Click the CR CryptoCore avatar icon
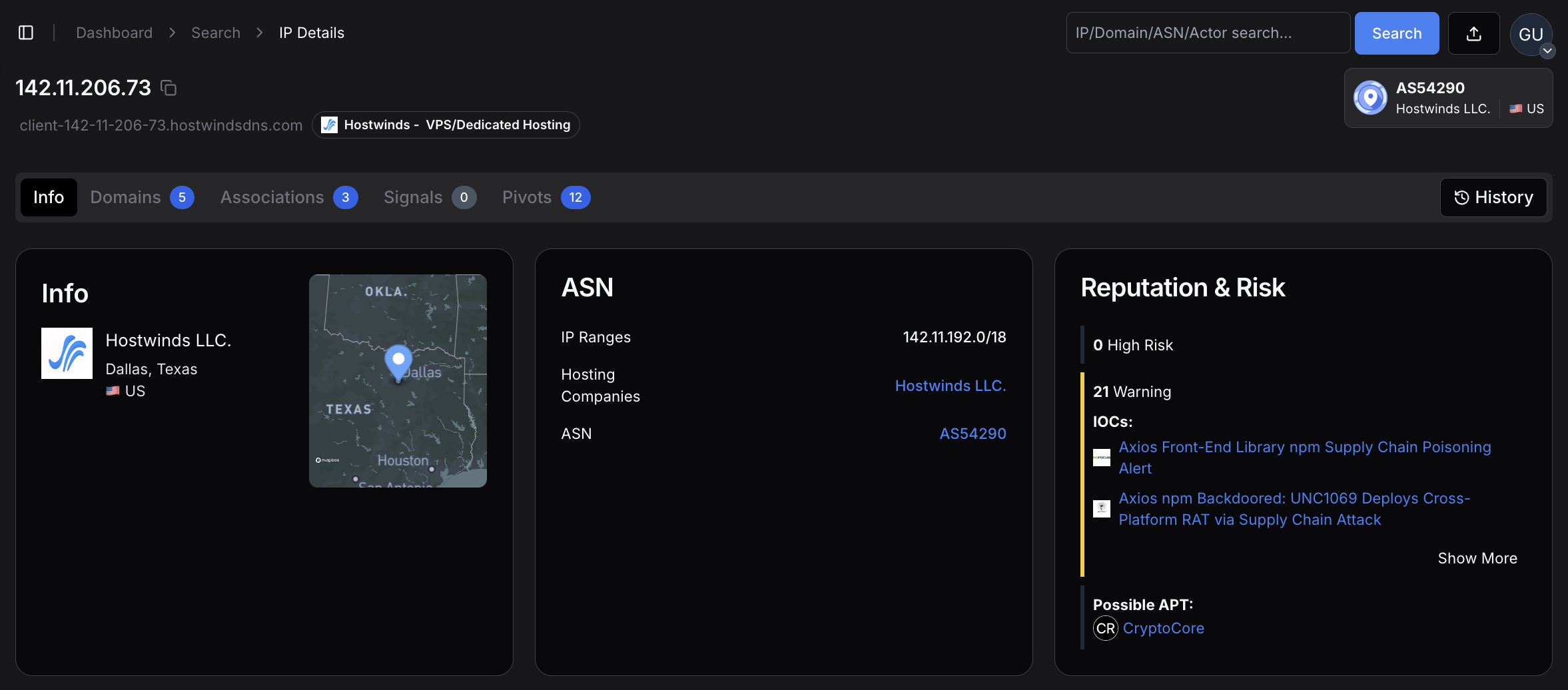1568x690 pixels. pos(1105,628)
